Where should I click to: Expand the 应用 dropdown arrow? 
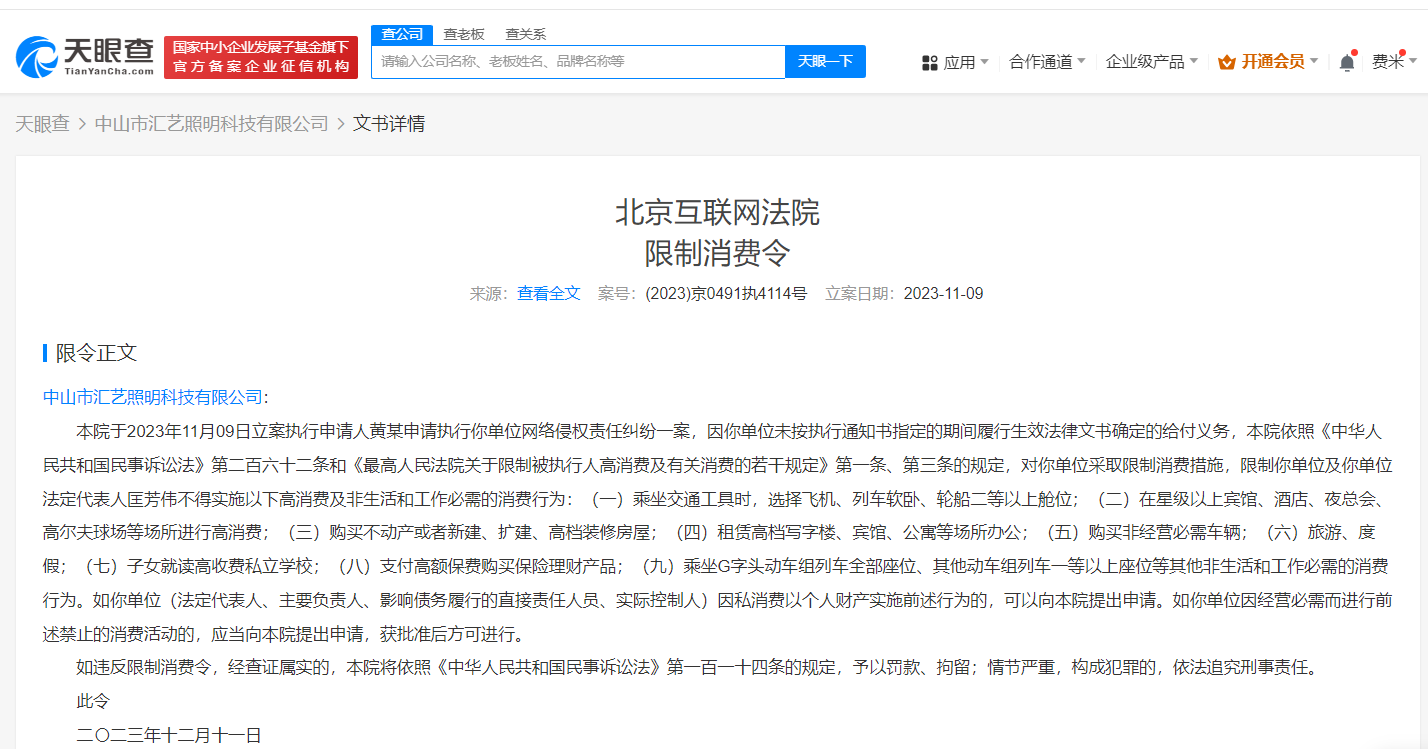tap(984, 61)
